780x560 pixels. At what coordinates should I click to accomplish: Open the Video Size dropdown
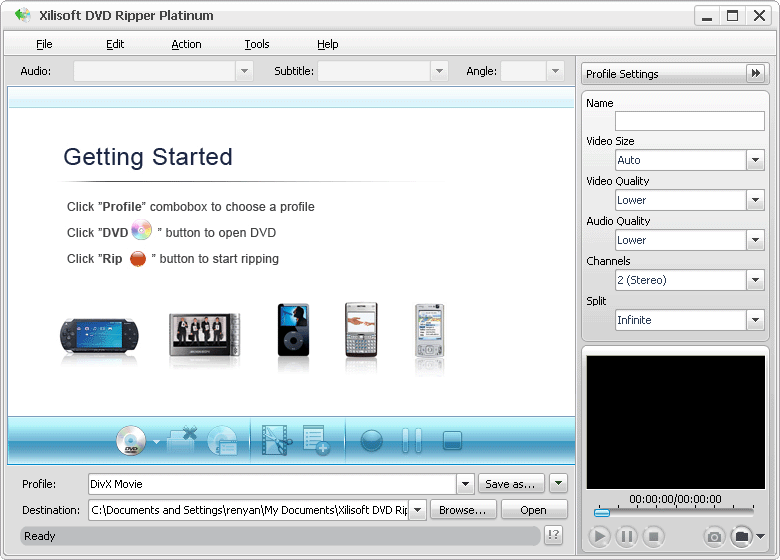[x=755, y=160]
